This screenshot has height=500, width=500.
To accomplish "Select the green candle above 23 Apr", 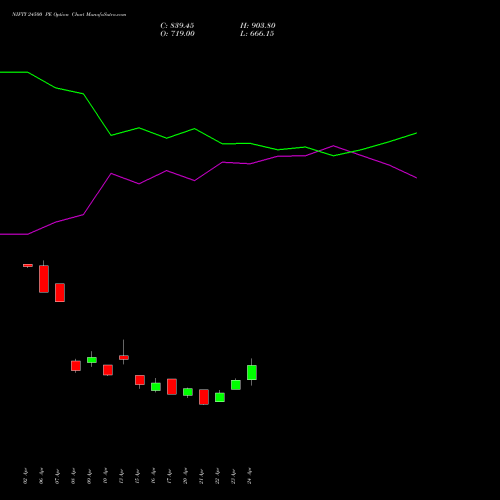I will tap(236, 385).
